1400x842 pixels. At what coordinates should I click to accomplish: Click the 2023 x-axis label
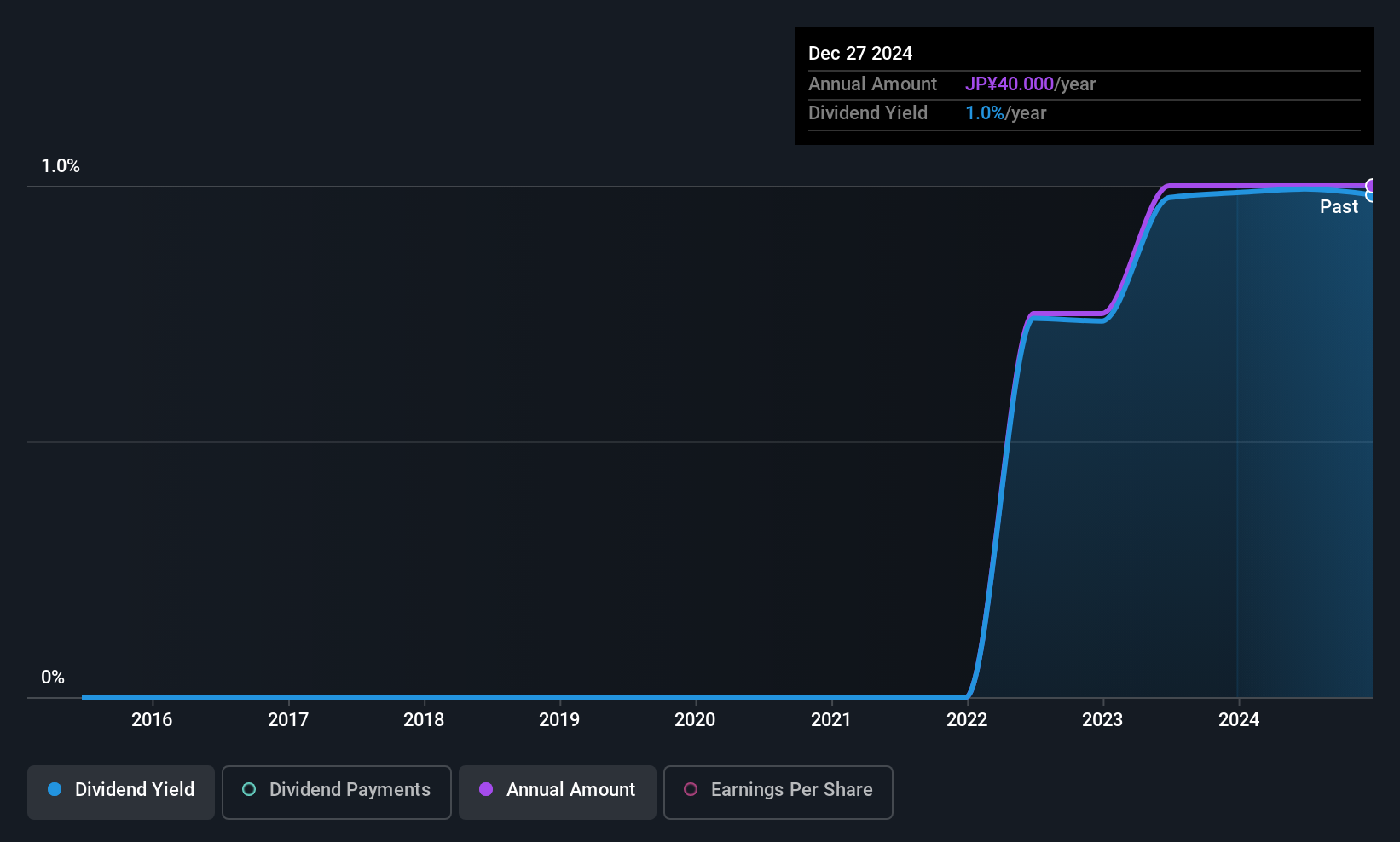pyautogui.click(x=1102, y=720)
